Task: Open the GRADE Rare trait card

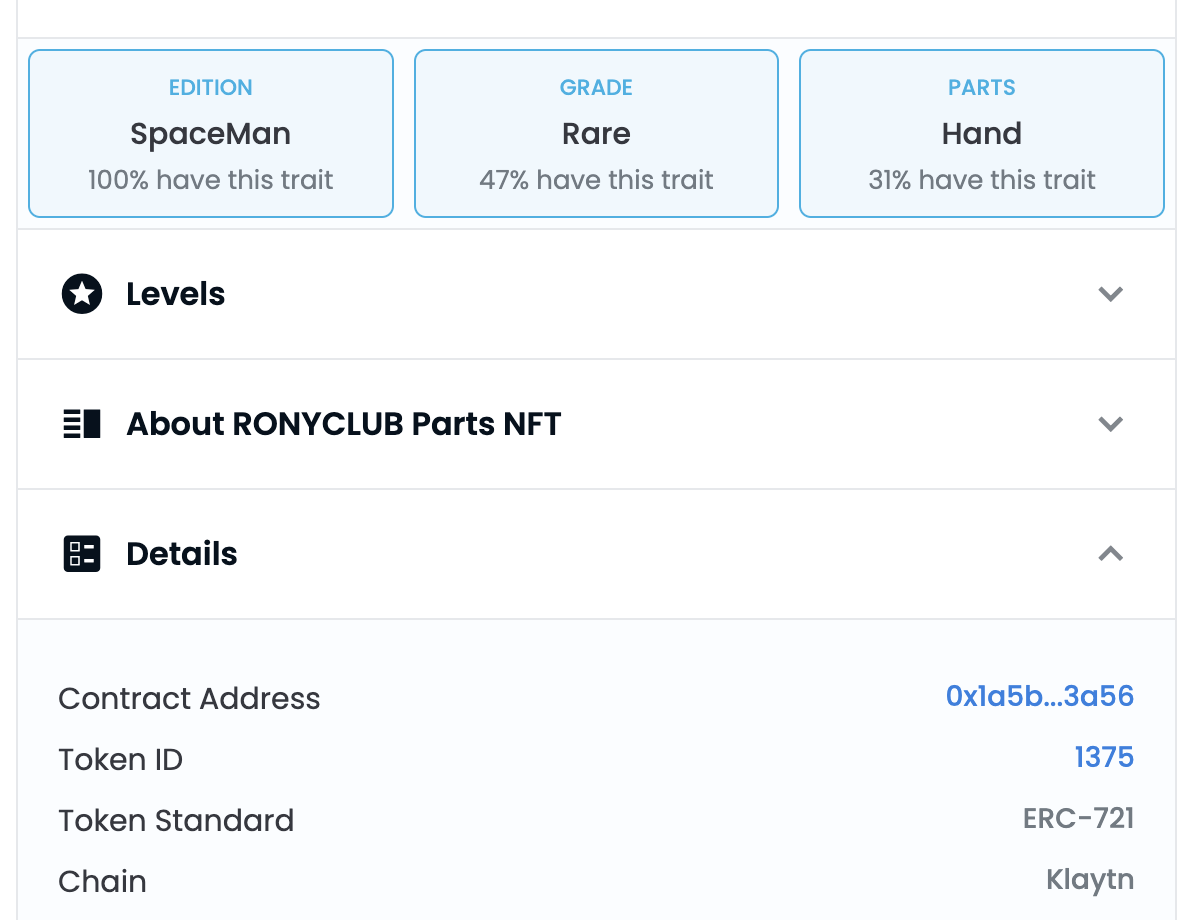Action: coord(597,134)
